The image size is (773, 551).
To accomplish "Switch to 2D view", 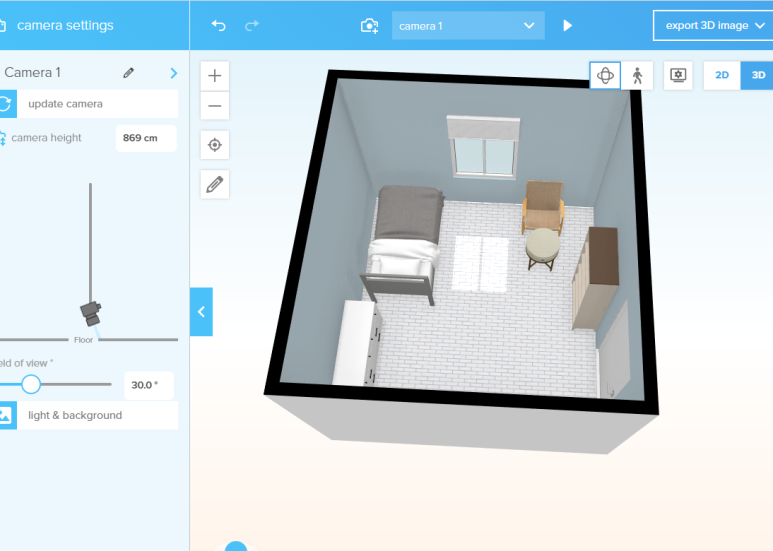I will (722, 75).
